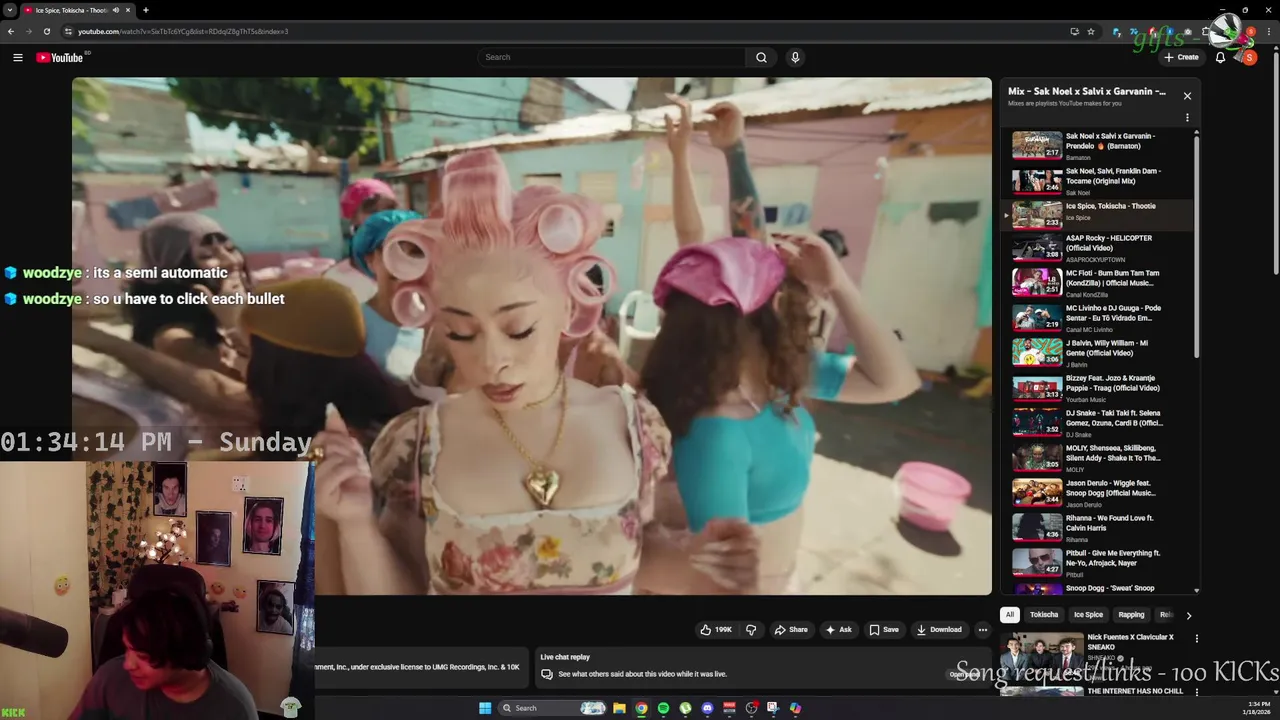Click the Chrome address bar URL
Screen dimensions: 1280x720
183,31
